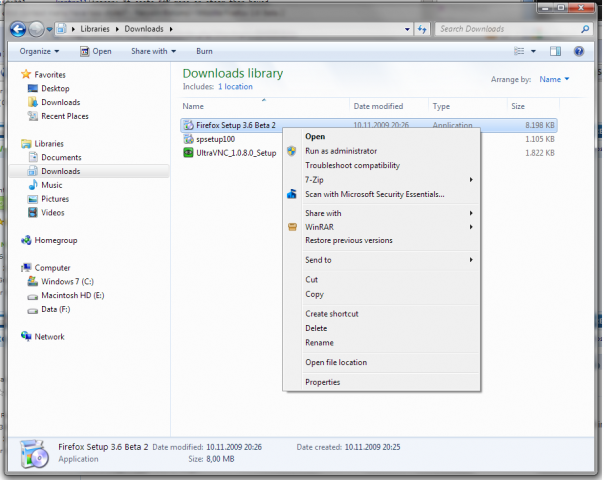Choose Scan with Microsoft Security Essentials

pos(390,194)
